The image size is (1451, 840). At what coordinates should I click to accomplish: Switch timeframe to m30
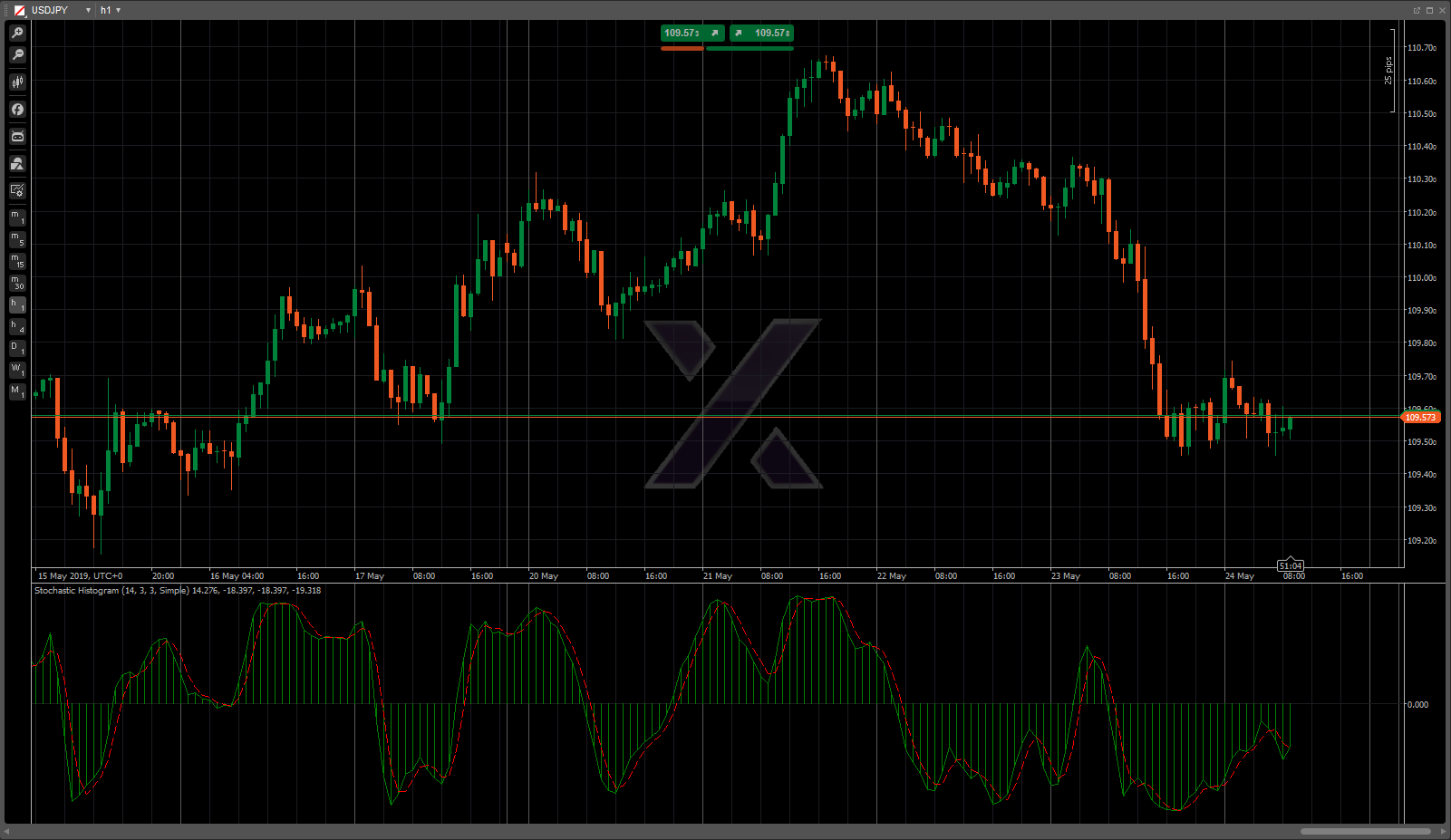(x=17, y=283)
